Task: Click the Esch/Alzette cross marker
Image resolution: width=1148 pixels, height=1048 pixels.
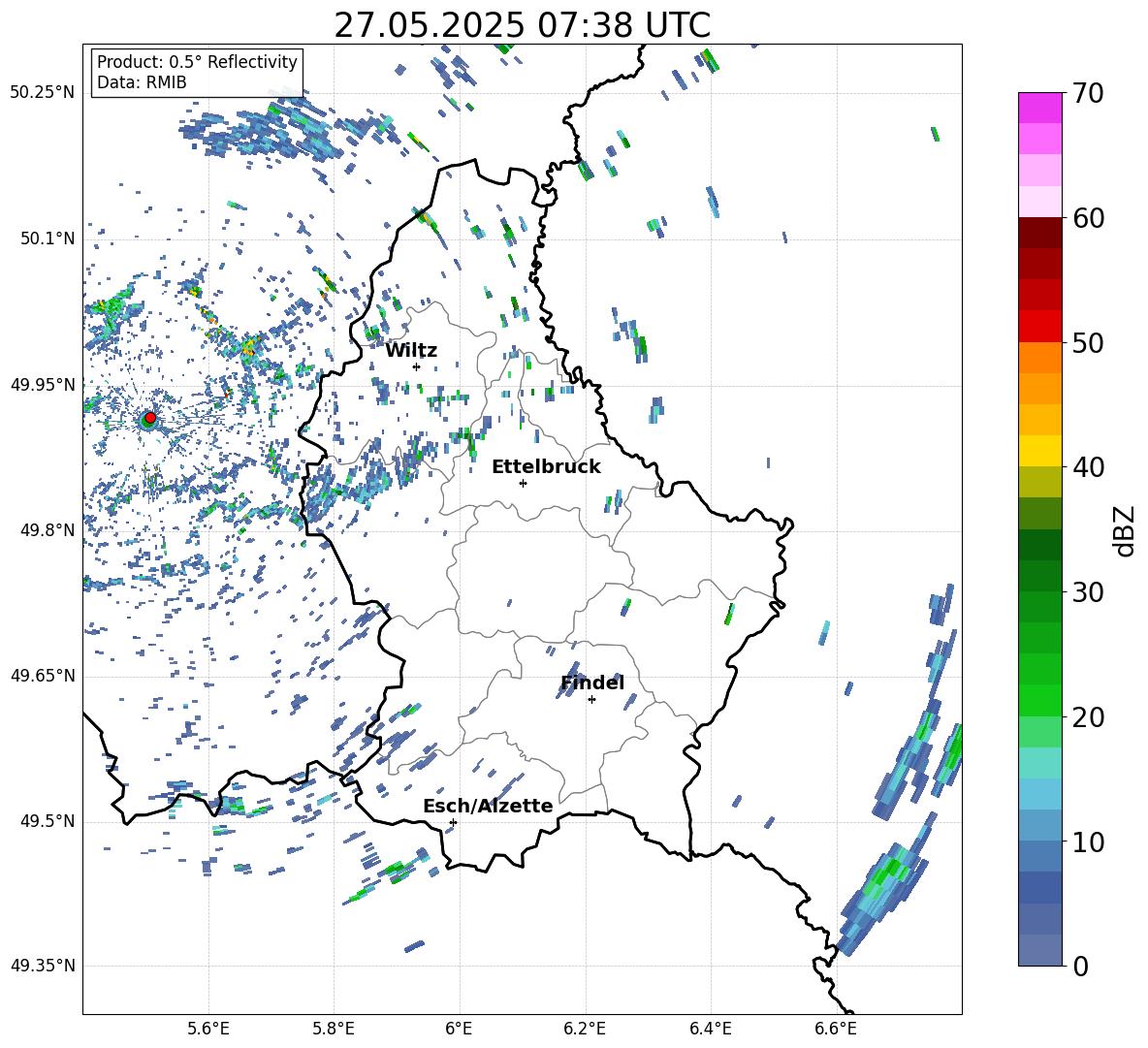Action: (453, 822)
